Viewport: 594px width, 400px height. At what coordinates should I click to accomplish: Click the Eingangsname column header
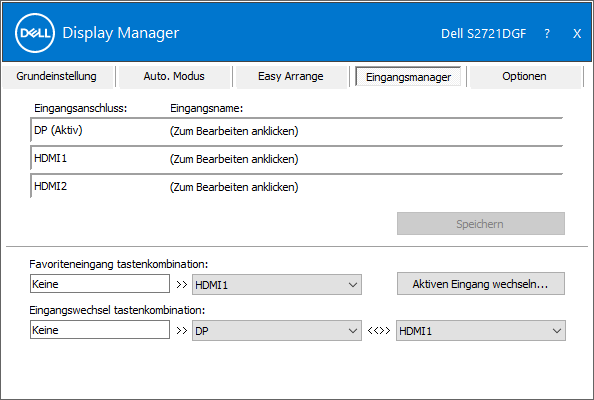[x=206, y=108]
